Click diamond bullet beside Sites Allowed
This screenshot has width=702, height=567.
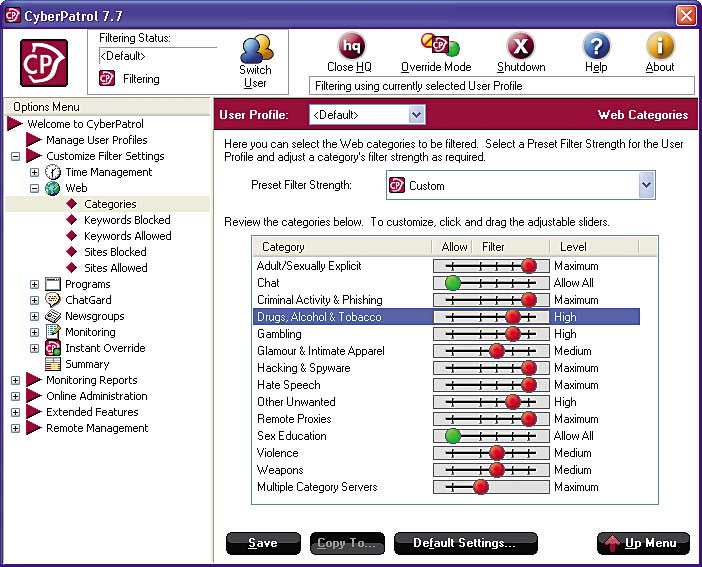click(x=72, y=268)
